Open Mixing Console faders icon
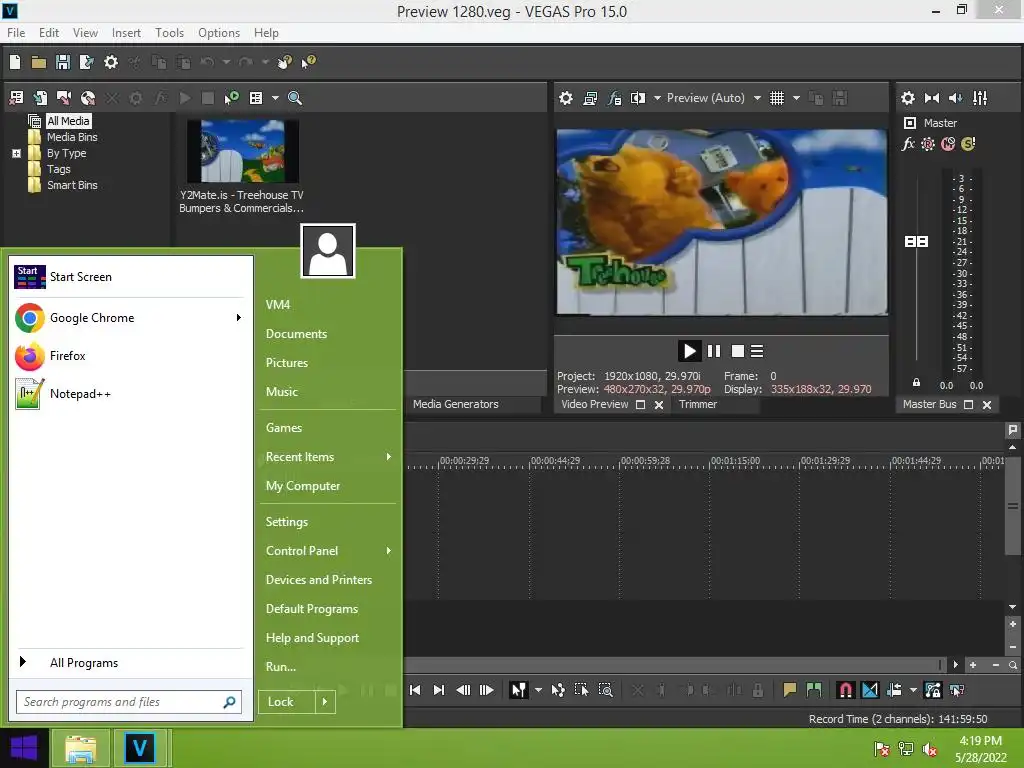The image size is (1024, 768). 980,98
